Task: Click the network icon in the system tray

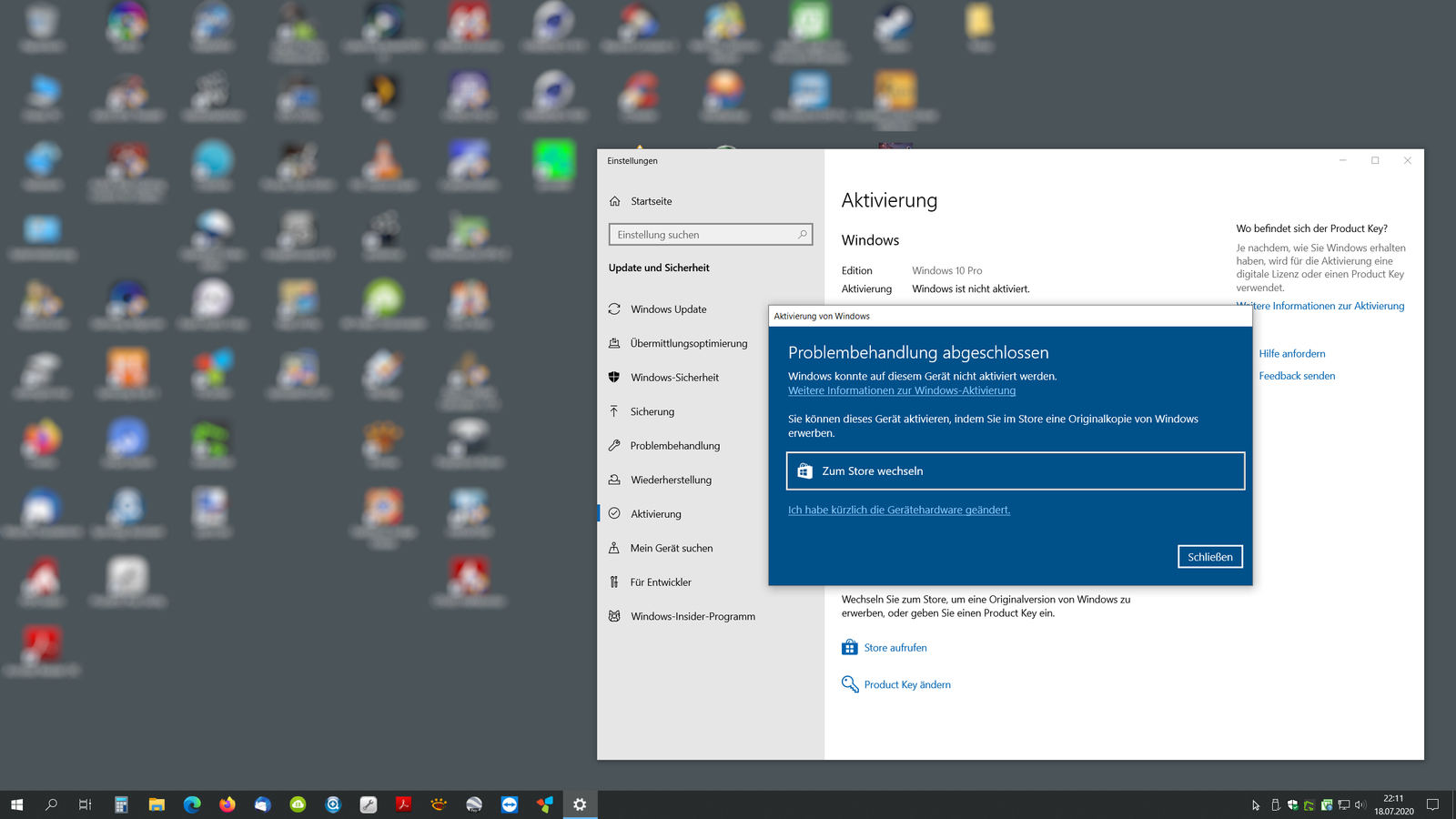Action: [x=1344, y=805]
